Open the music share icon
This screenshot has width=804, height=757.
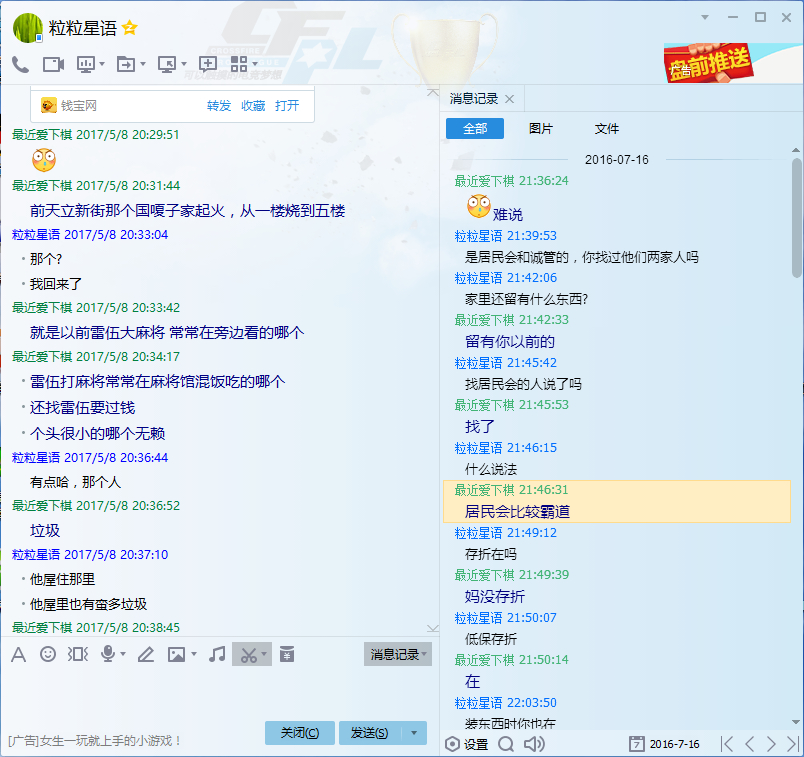217,654
